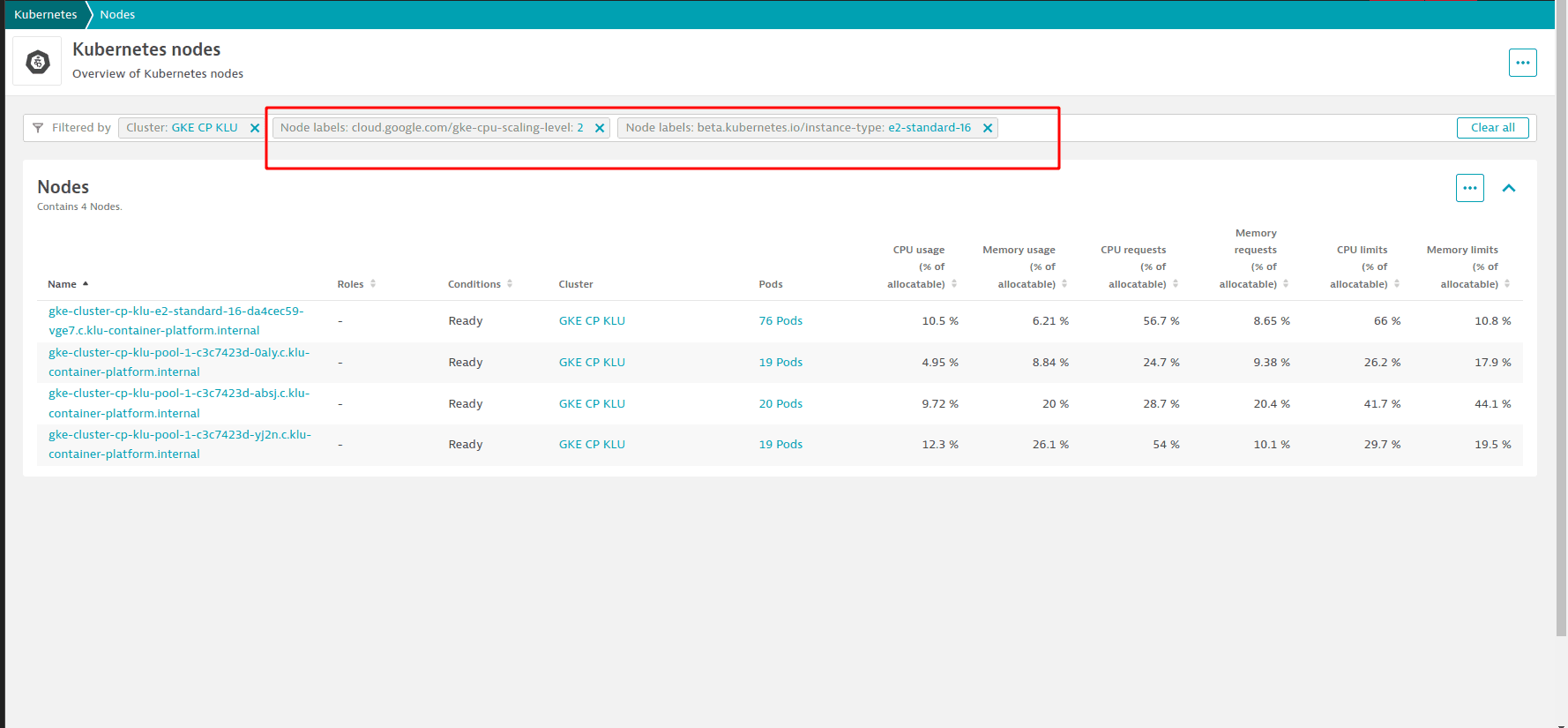
Task: Go to Kubernetes breadcrumb
Action: tap(46, 14)
